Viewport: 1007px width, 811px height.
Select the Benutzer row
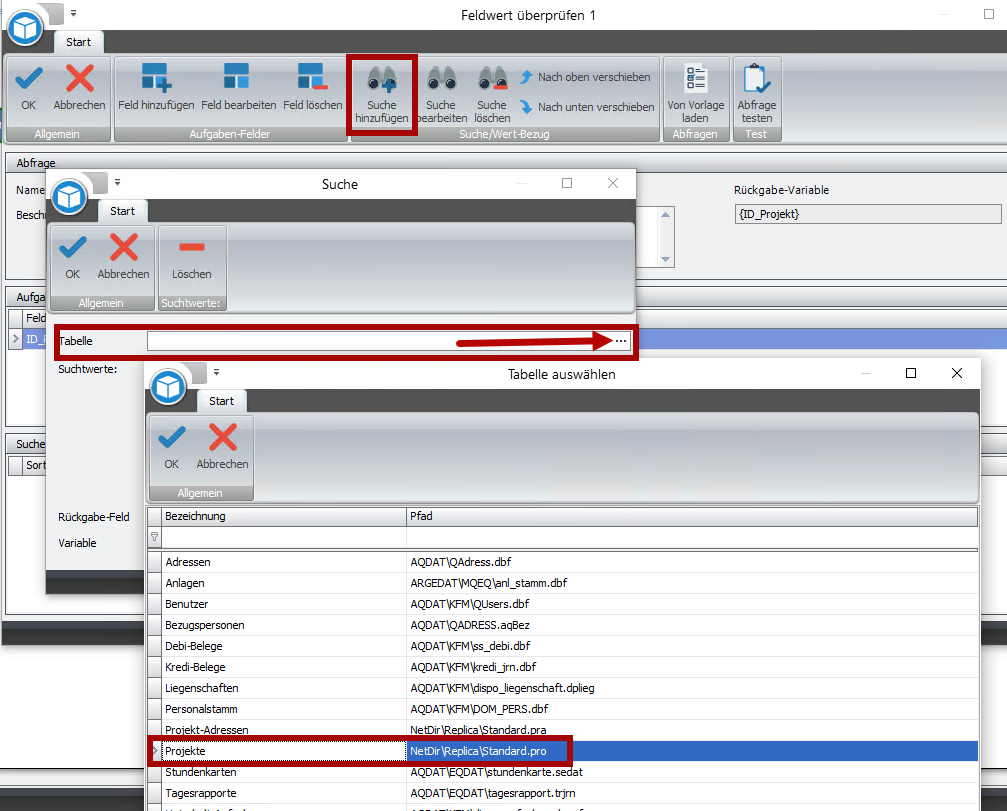pyautogui.click(x=562, y=604)
